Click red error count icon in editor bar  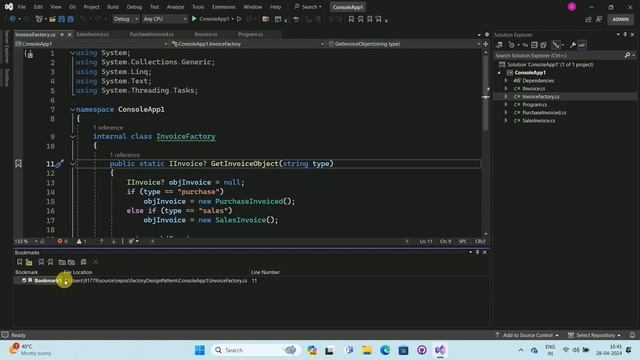coord(60,241)
